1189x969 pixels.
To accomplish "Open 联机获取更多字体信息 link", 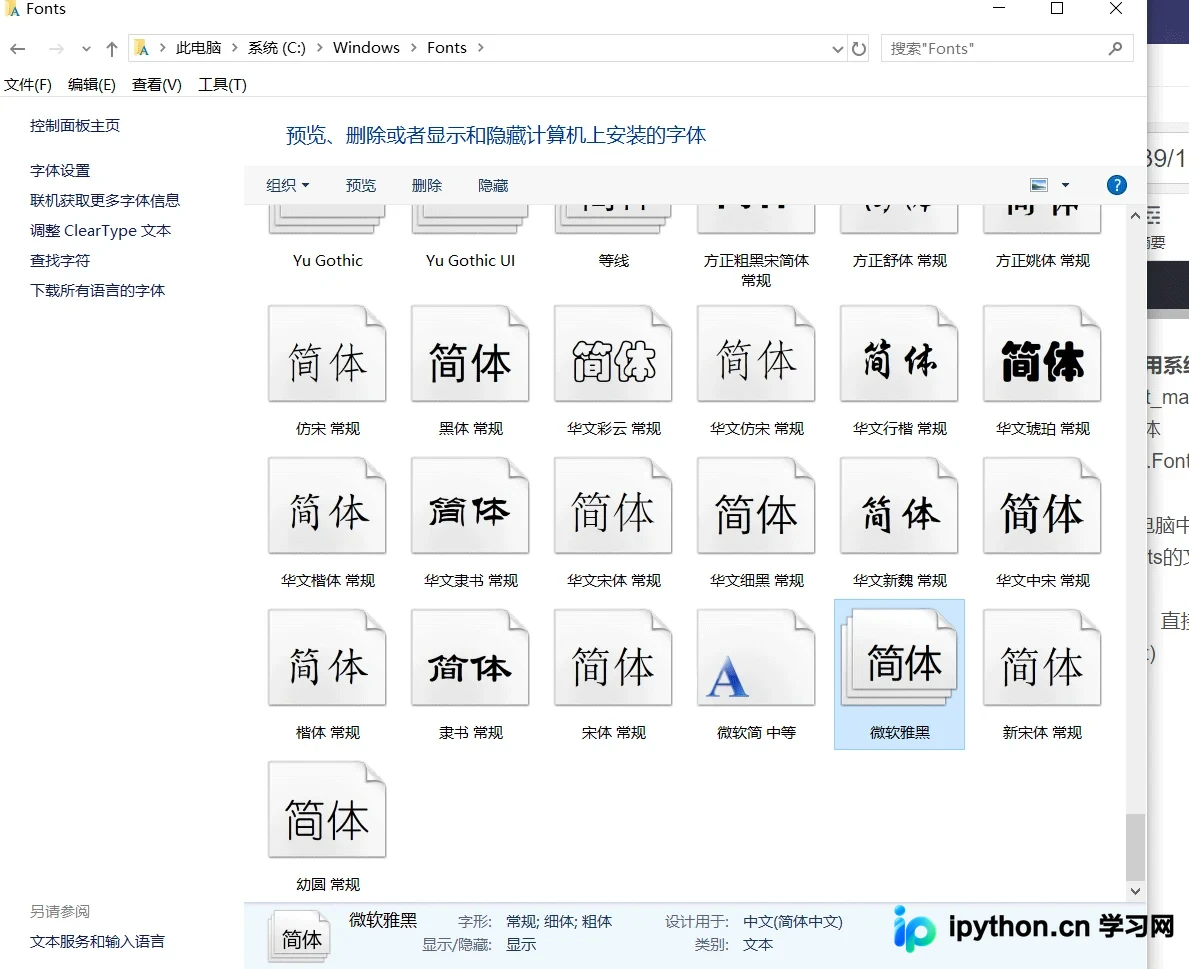I will point(105,201).
